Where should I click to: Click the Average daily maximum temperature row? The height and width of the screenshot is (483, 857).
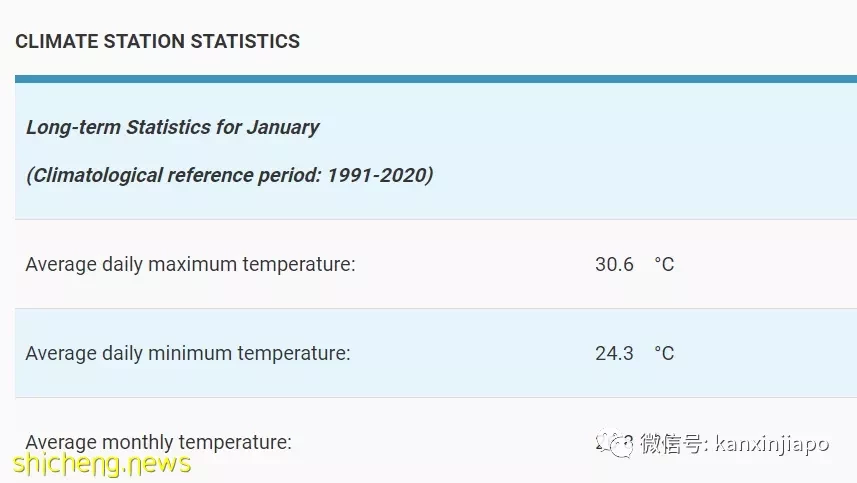[436, 264]
